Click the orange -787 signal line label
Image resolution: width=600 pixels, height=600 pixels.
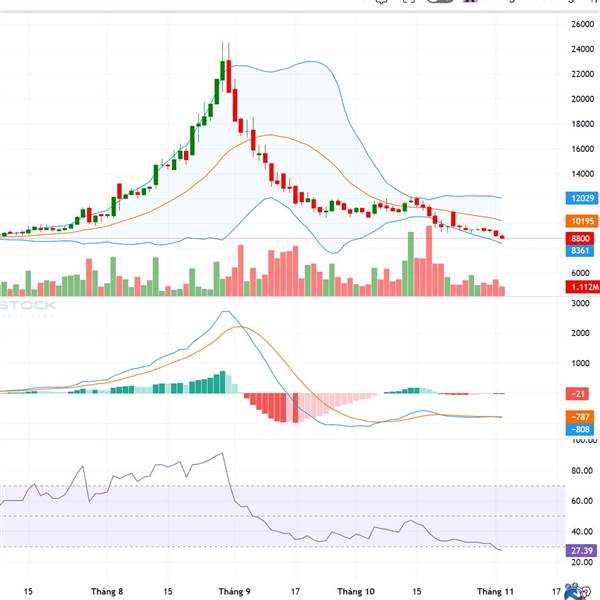pos(580,417)
